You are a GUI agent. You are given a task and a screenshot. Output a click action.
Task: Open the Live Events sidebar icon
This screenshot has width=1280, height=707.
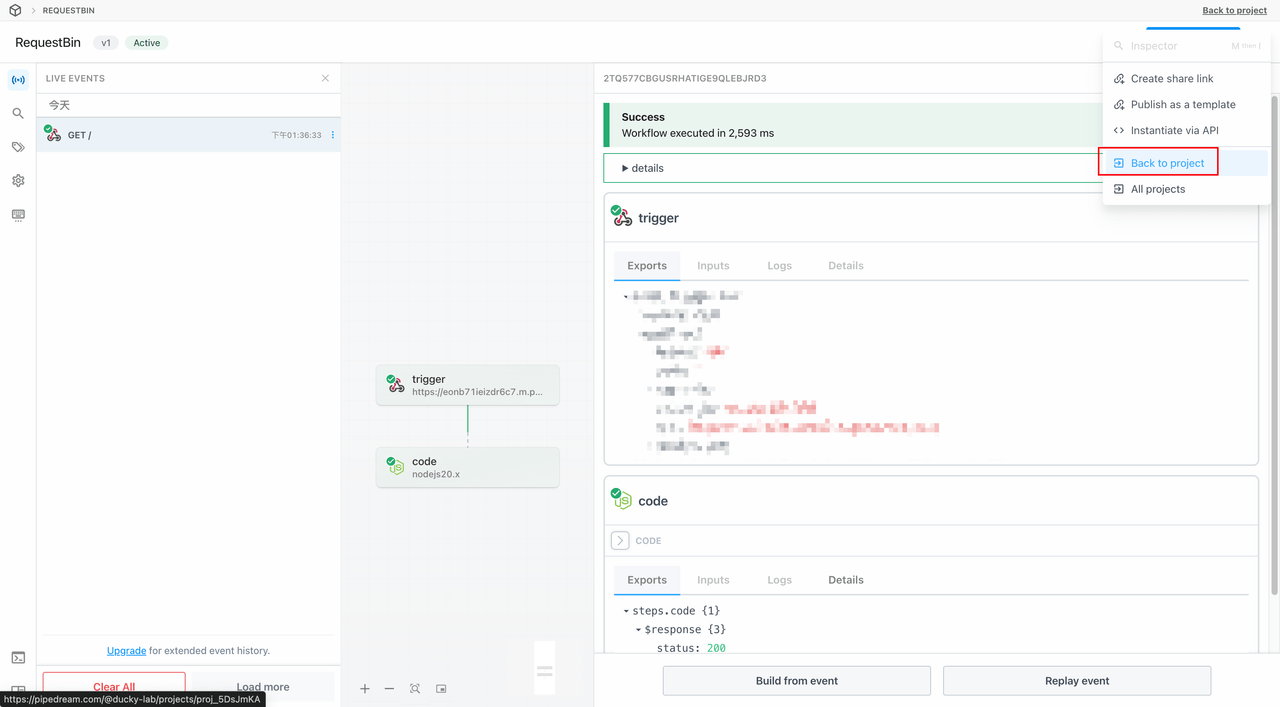click(18, 79)
